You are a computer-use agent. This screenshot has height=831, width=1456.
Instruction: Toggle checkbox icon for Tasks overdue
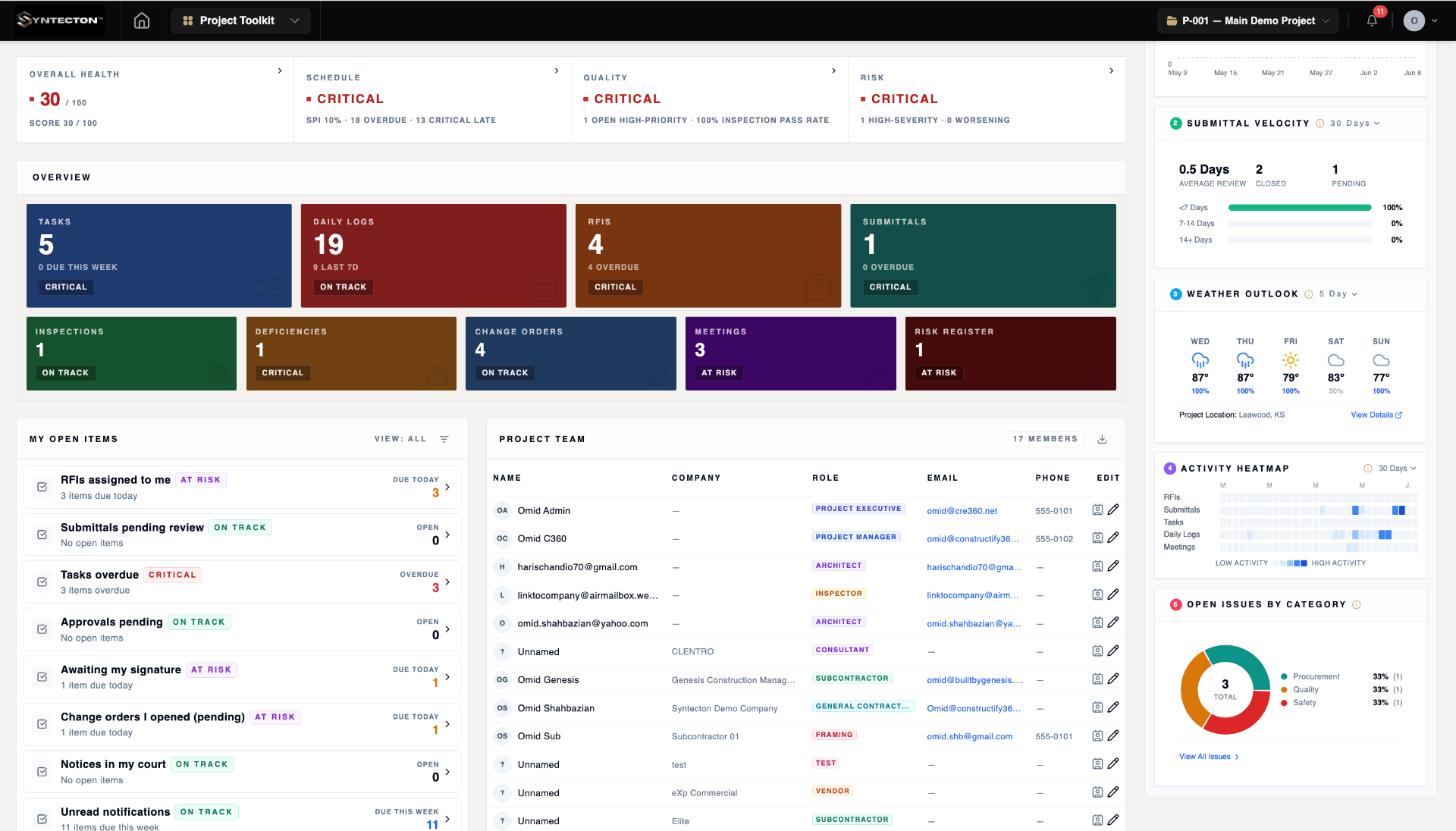point(42,582)
